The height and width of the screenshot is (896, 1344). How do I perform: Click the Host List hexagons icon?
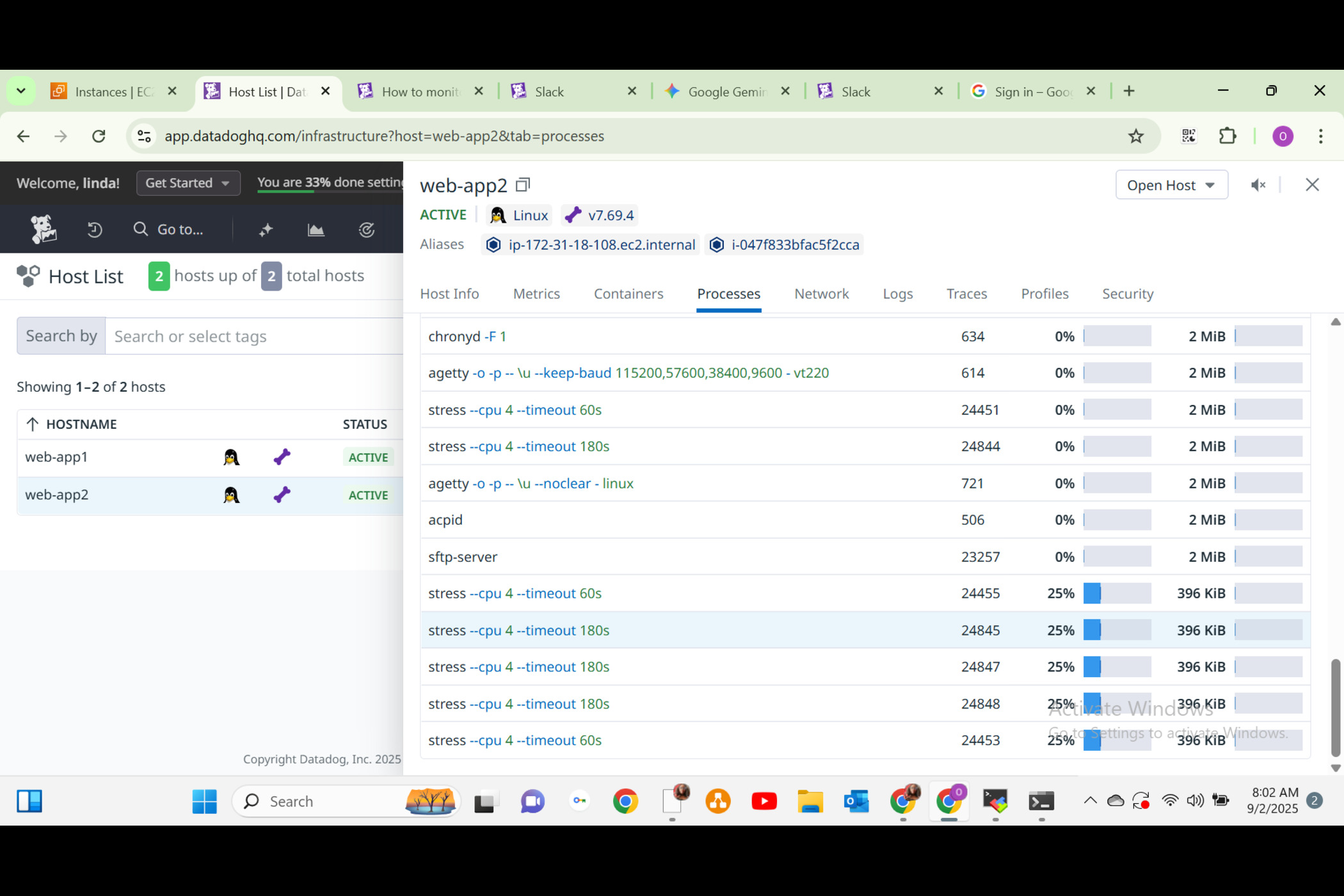point(28,276)
